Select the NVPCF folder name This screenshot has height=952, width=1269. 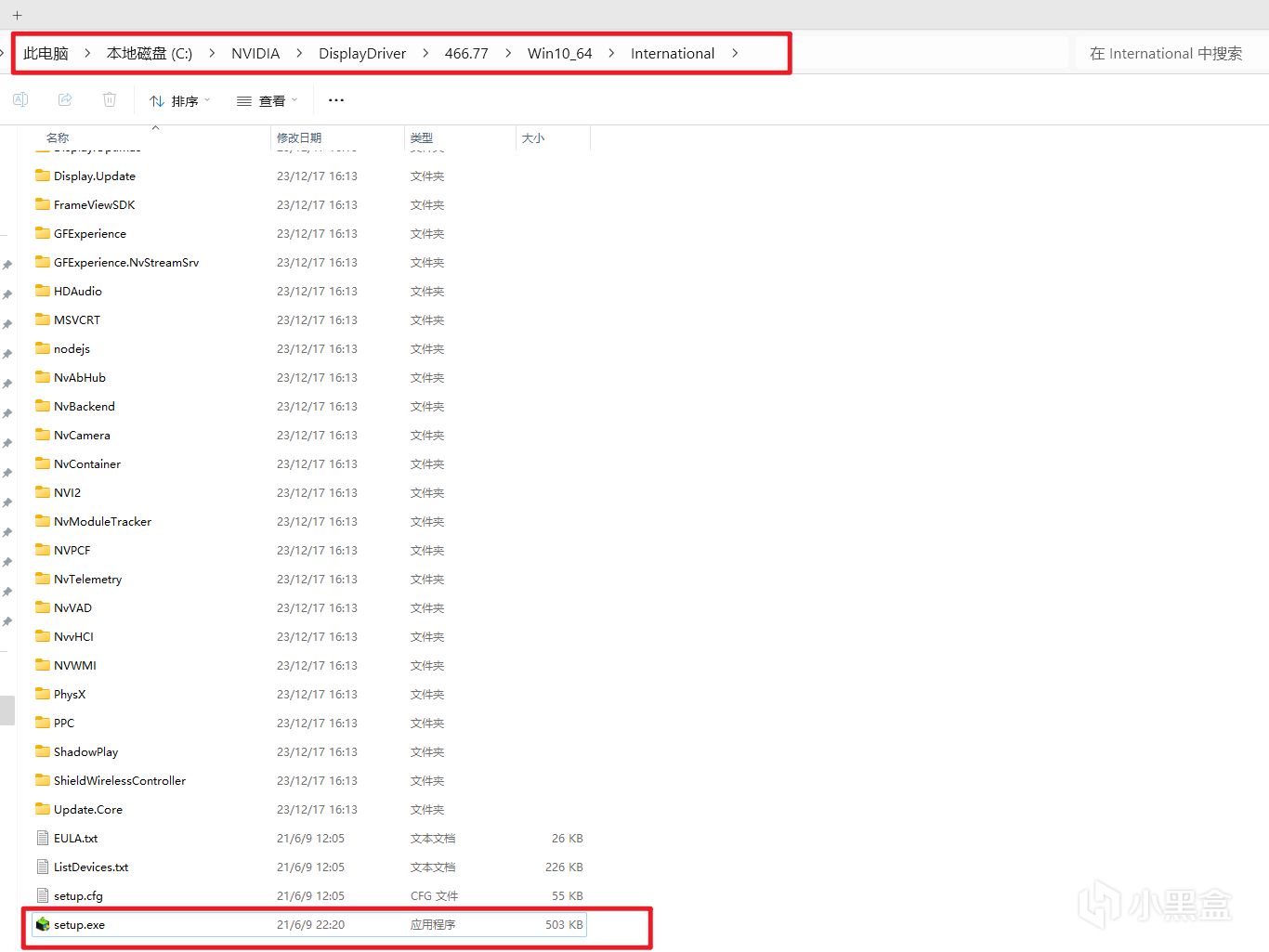(x=72, y=550)
